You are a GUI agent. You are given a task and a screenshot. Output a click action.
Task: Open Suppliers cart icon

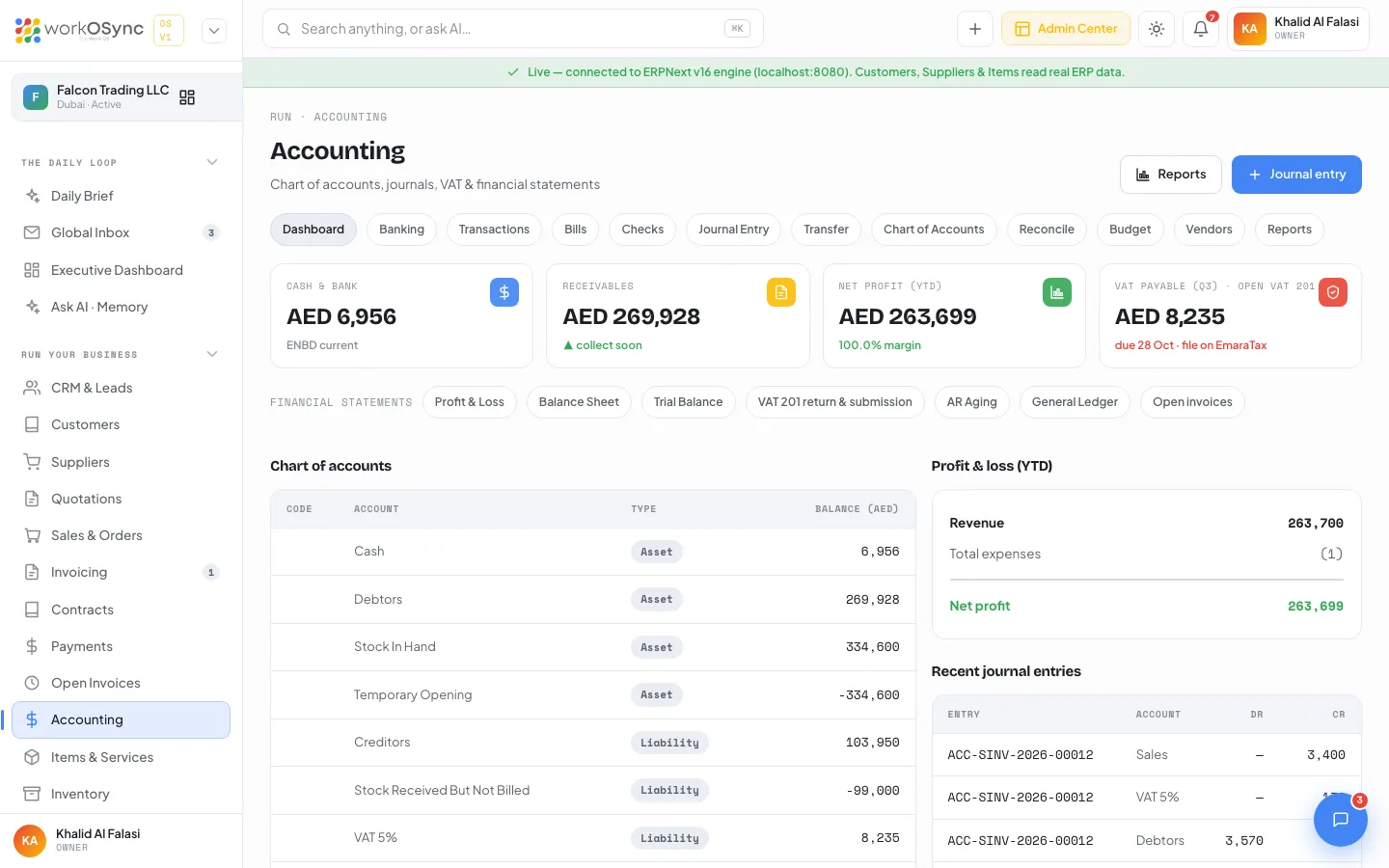[32, 462]
